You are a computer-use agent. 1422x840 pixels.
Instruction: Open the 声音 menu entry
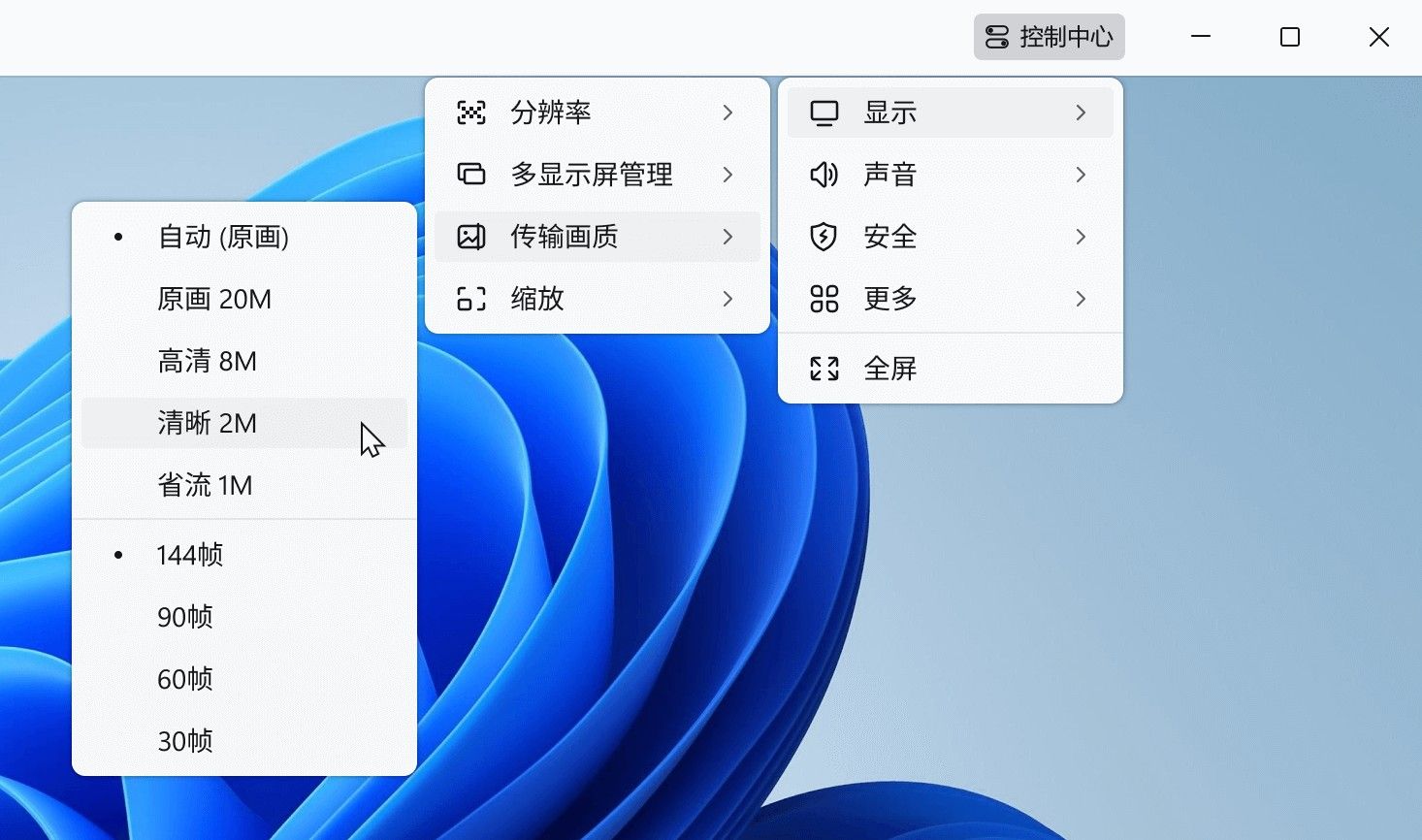(x=889, y=175)
